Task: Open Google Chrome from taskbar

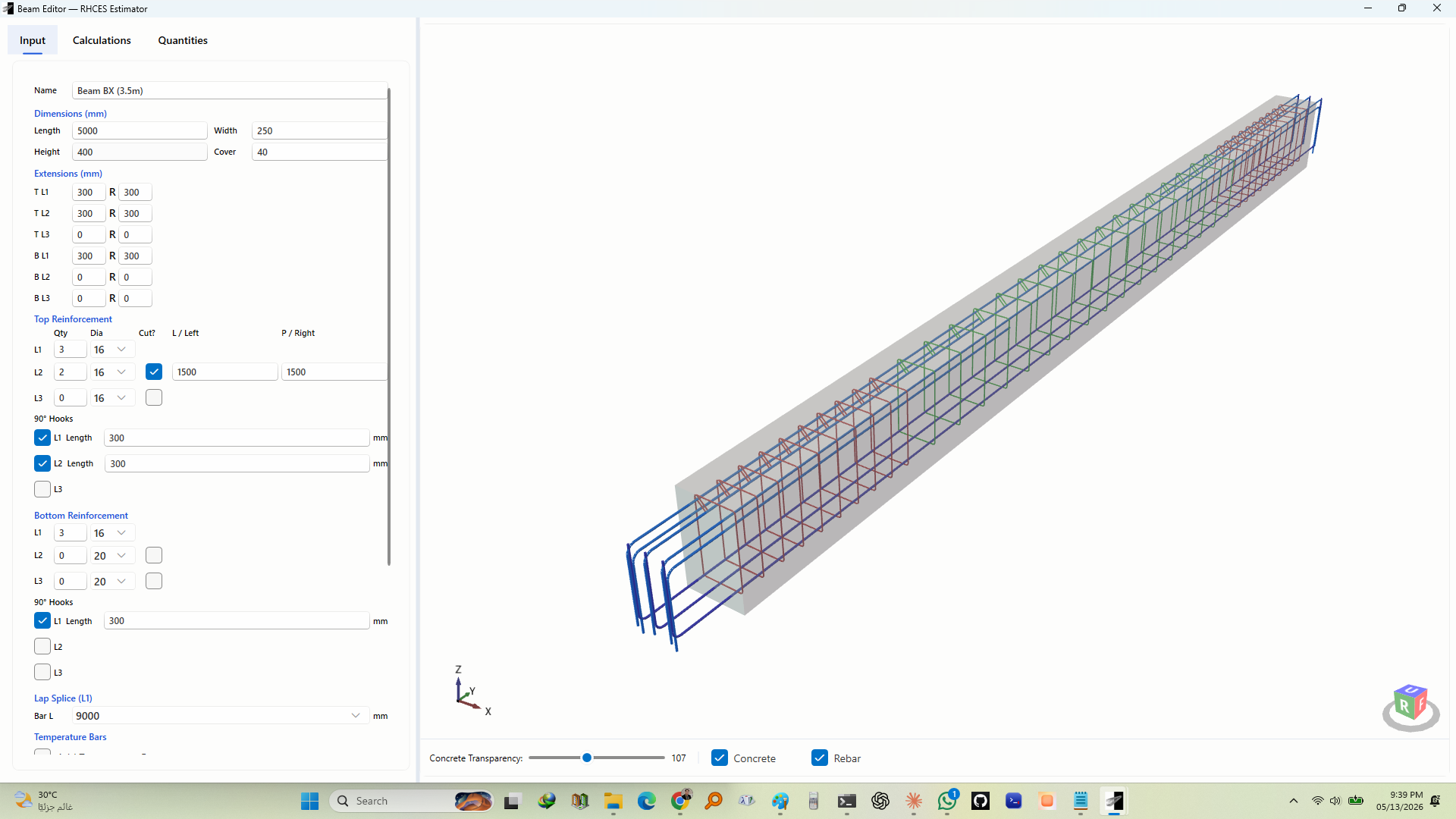Action: point(681,801)
